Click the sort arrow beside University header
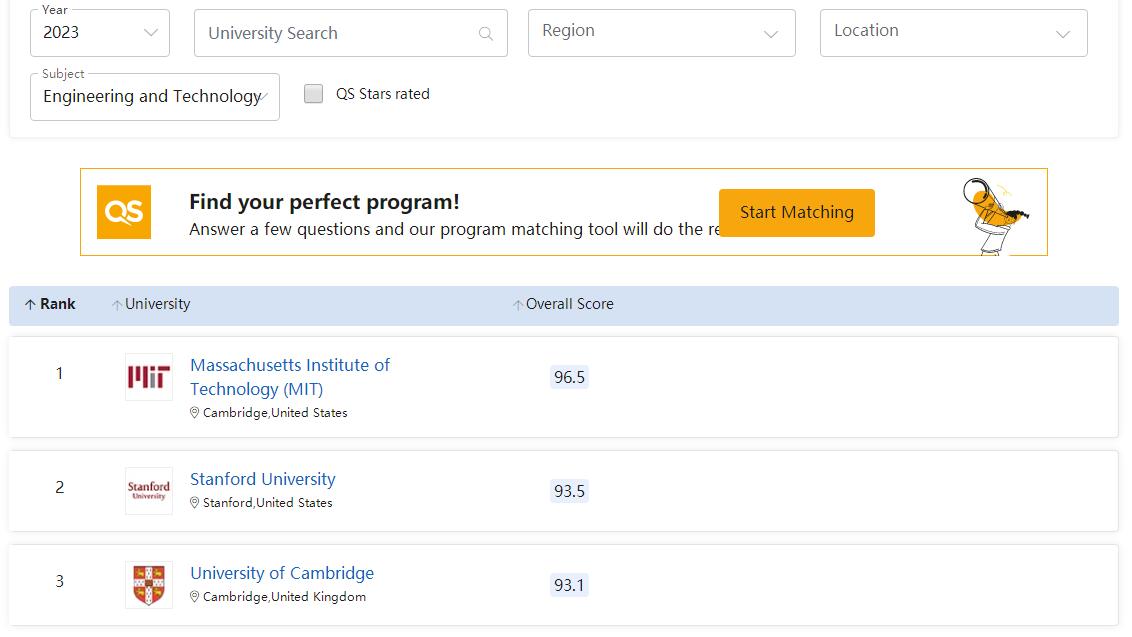Image resolution: width=1132 pixels, height=637 pixels. tap(117, 305)
